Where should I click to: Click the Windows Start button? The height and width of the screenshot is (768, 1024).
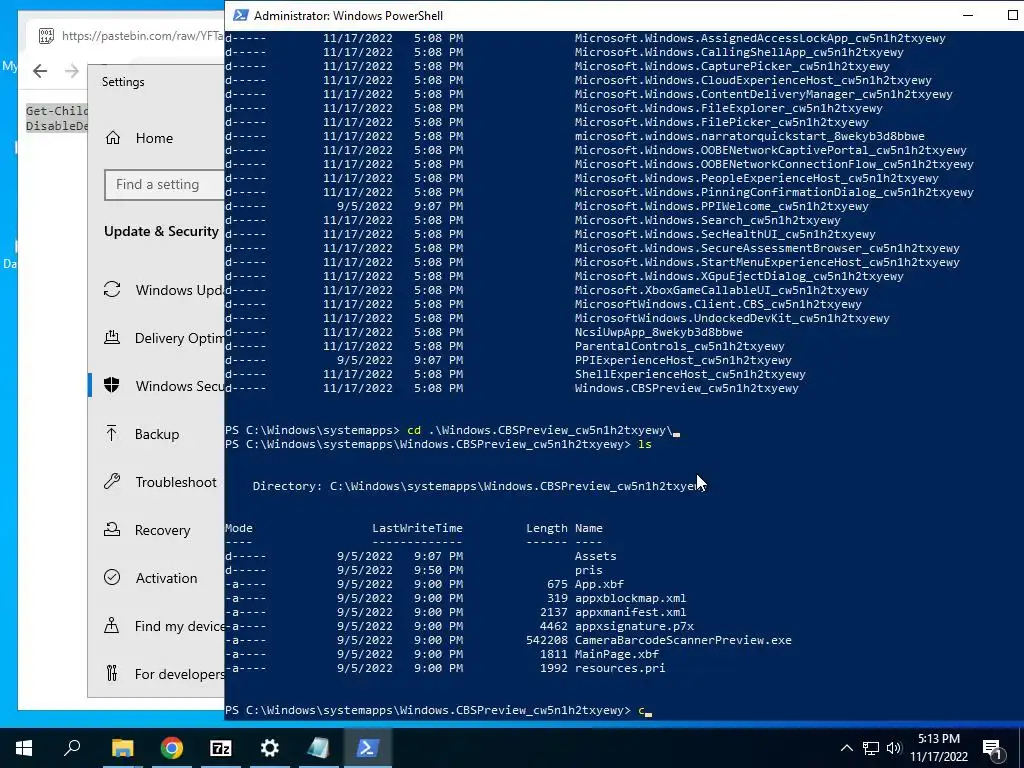click(24, 748)
